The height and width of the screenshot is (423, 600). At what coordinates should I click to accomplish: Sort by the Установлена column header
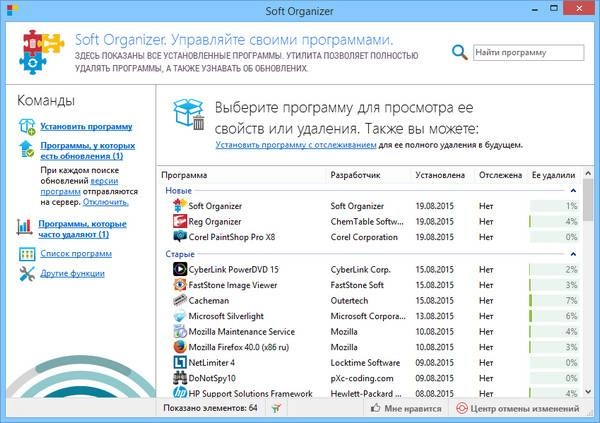(440, 175)
